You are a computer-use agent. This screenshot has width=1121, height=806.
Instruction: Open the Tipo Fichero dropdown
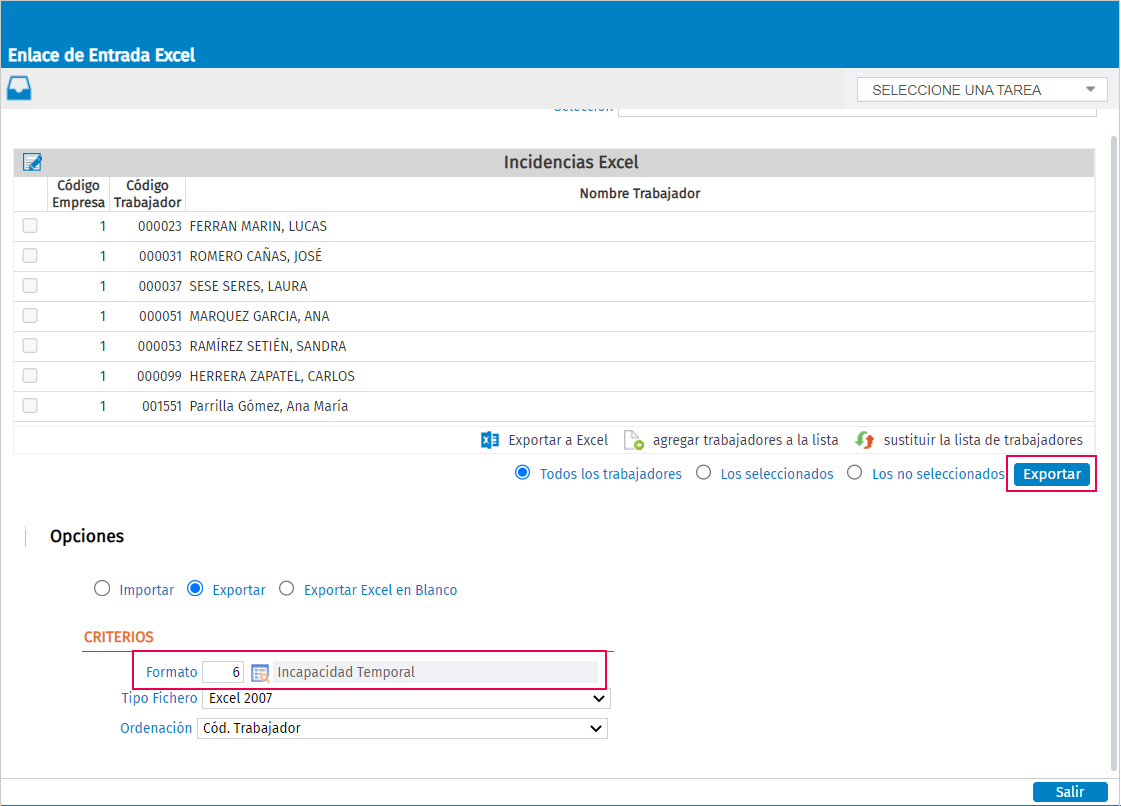(x=406, y=699)
